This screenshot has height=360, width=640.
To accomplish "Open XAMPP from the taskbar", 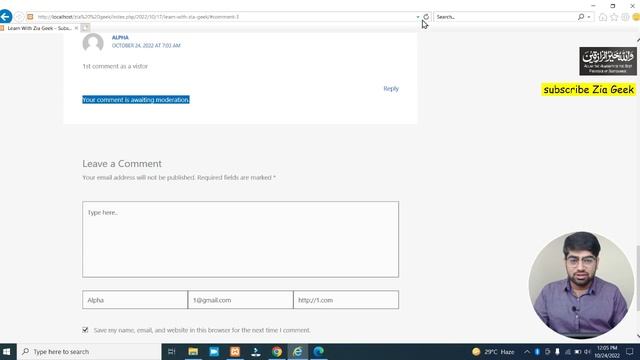I will tap(235, 351).
